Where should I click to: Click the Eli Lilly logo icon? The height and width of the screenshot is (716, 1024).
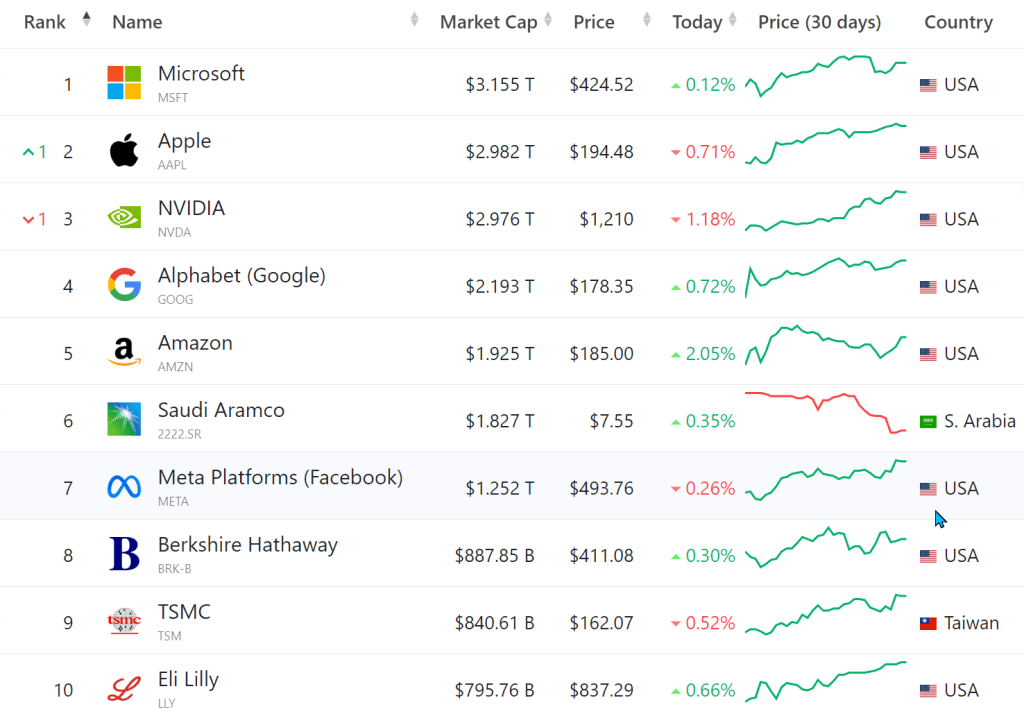click(x=124, y=690)
